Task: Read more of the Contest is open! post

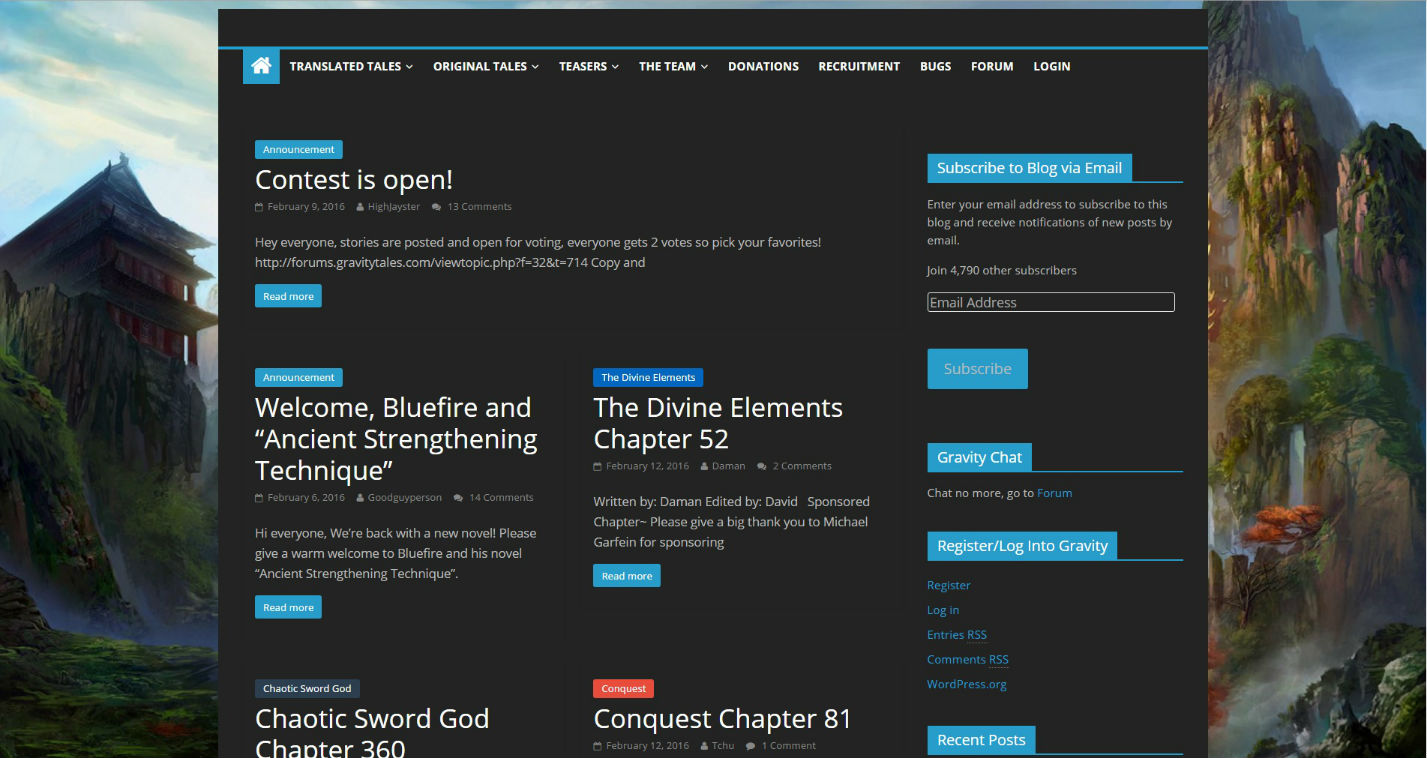Action: [x=288, y=296]
